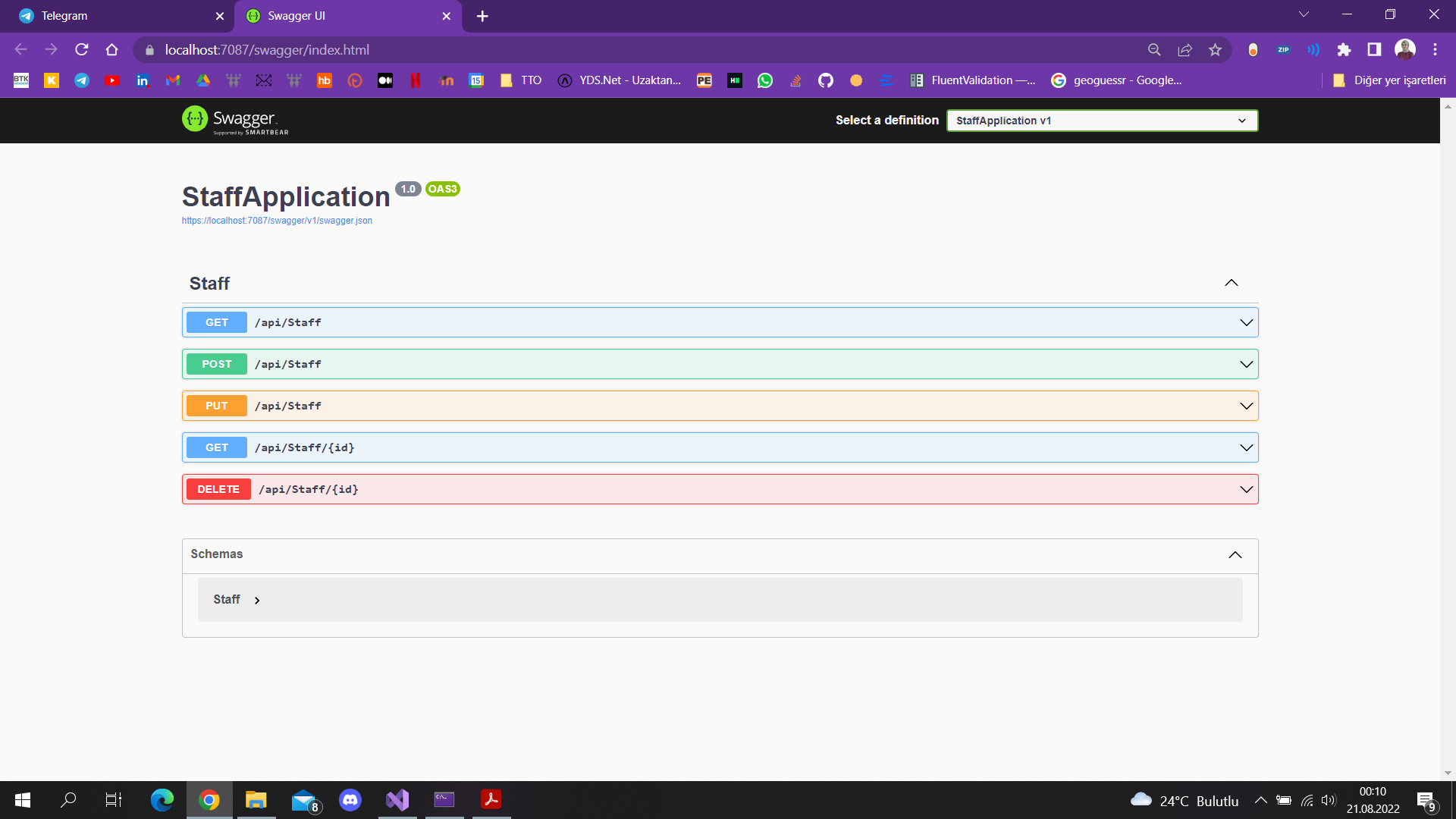The image size is (1456, 819).
Task: Open Adobe Acrobat from the taskbar
Action: 491,799
